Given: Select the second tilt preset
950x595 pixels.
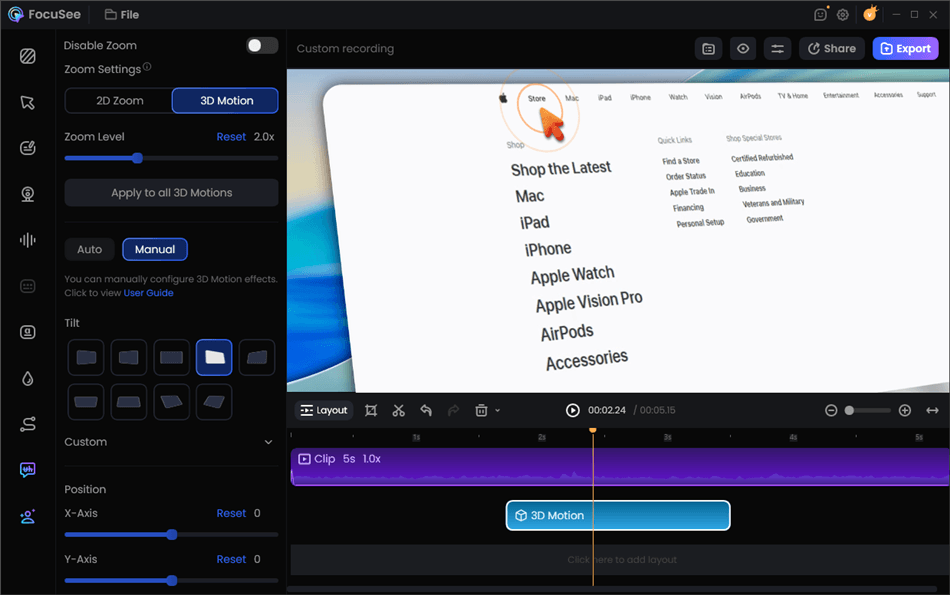Looking at the screenshot, I should coord(128,357).
